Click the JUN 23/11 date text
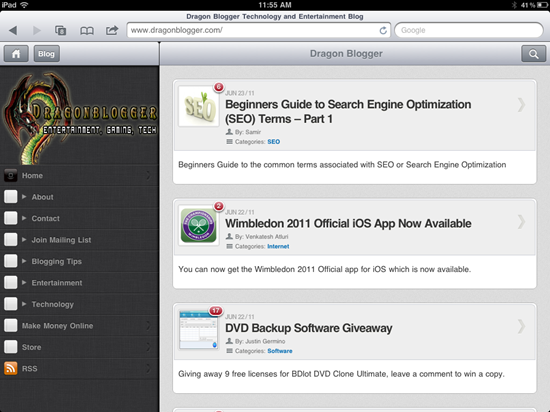550x412 pixels. pos(240,93)
